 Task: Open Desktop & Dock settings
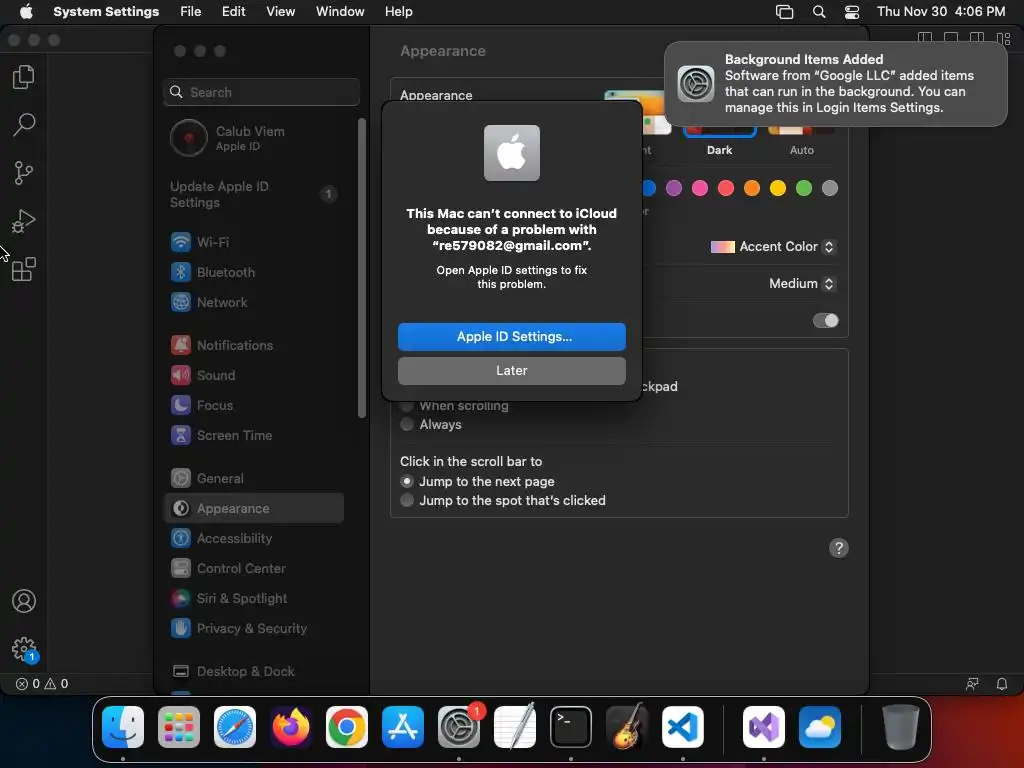pos(254,672)
